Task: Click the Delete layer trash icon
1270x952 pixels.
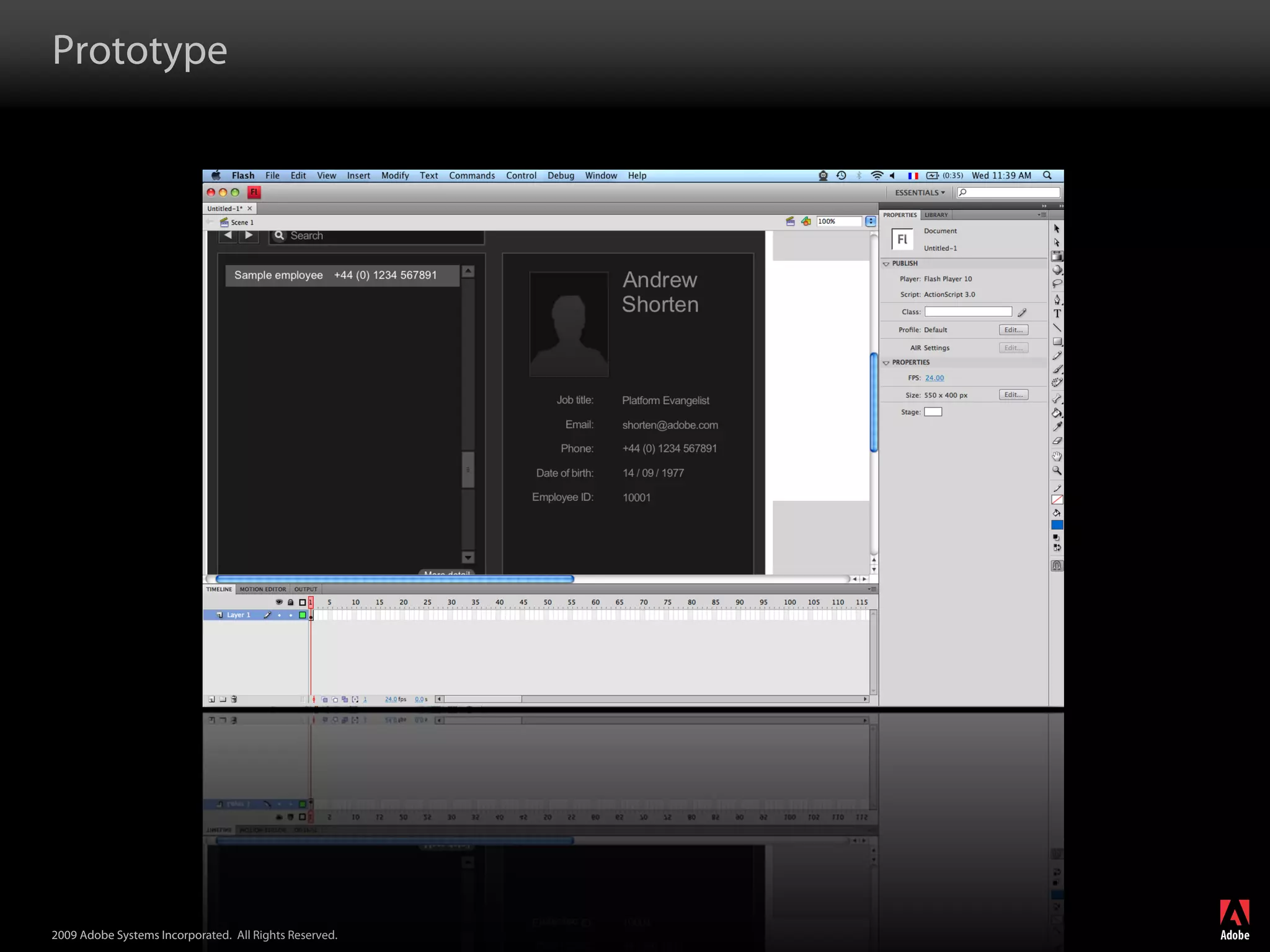Action: pyautogui.click(x=234, y=699)
